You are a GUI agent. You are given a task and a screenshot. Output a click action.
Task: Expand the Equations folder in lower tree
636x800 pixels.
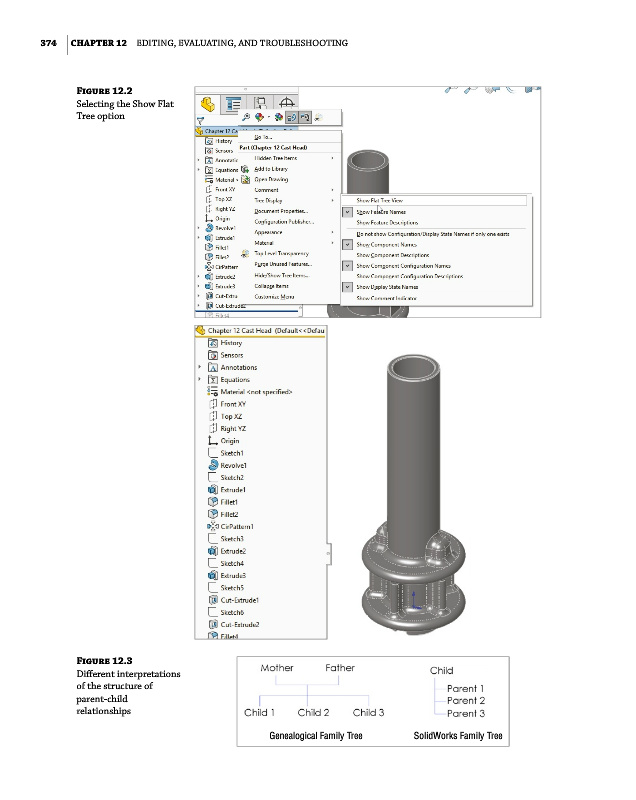[x=200, y=380]
